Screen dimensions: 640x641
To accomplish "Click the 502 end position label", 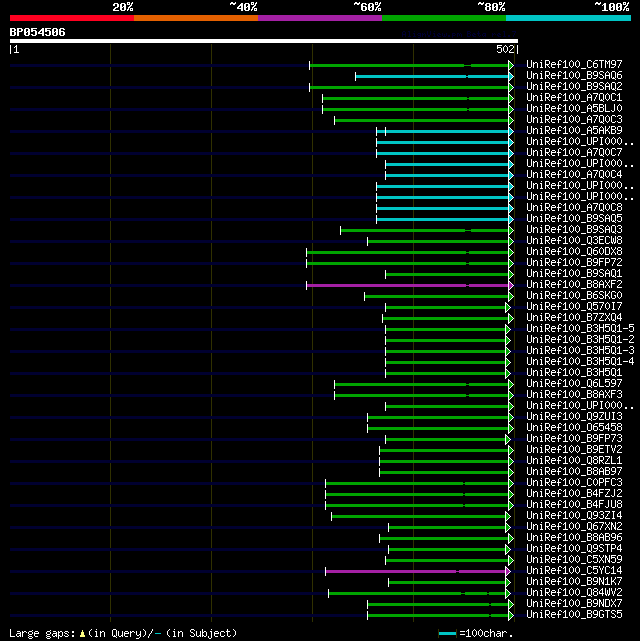I will tap(505, 49).
